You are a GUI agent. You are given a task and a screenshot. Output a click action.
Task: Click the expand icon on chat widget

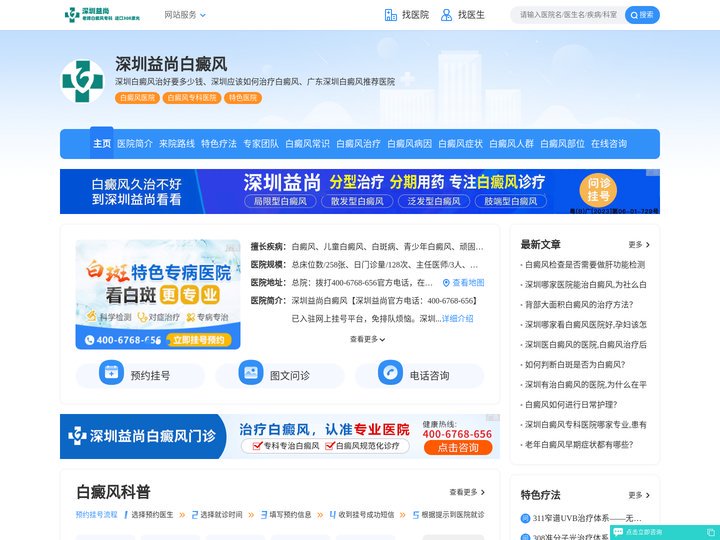pyautogui.click(x=712, y=532)
